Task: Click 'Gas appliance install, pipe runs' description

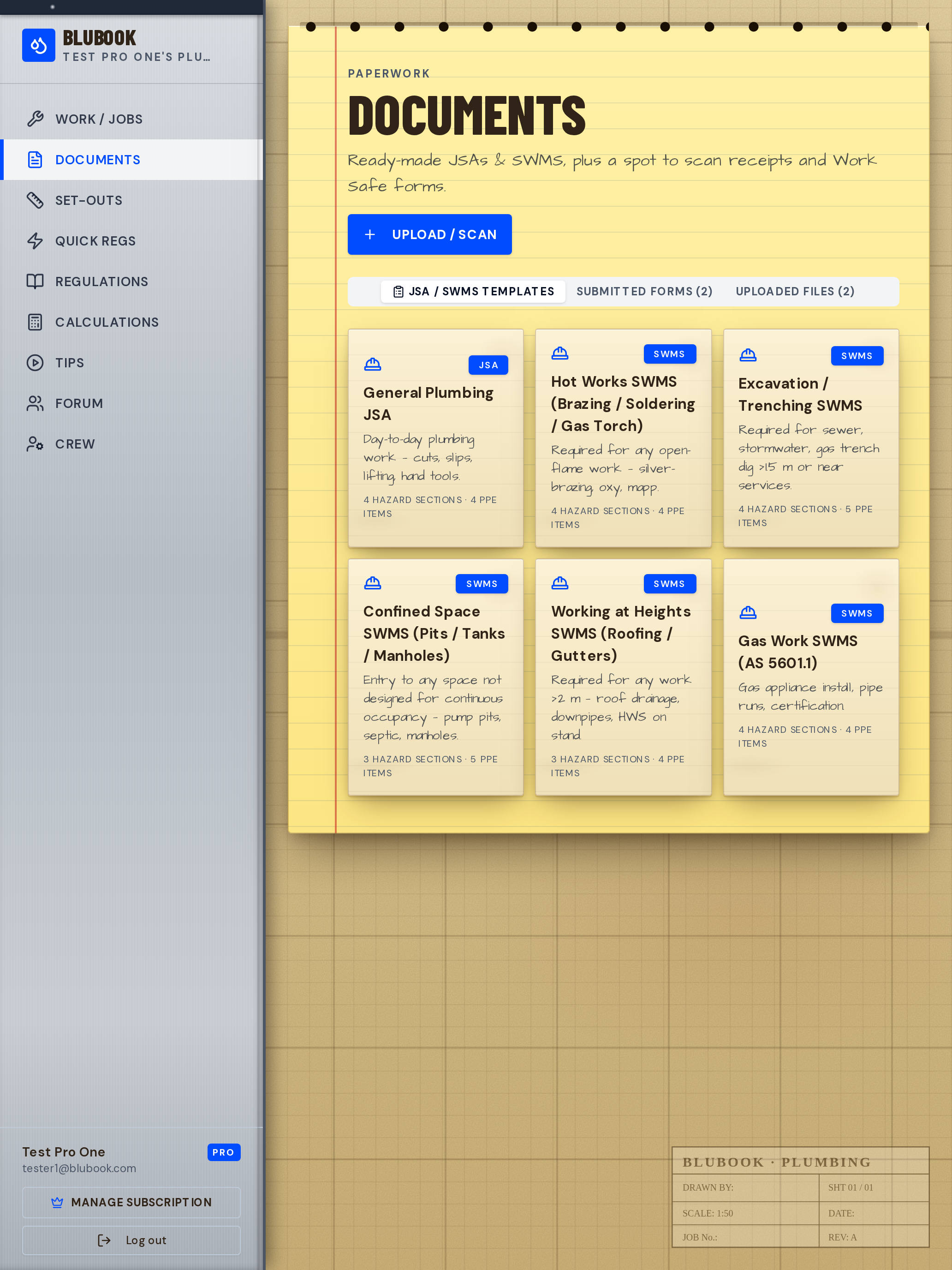Action: pyautogui.click(x=810, y=696)
